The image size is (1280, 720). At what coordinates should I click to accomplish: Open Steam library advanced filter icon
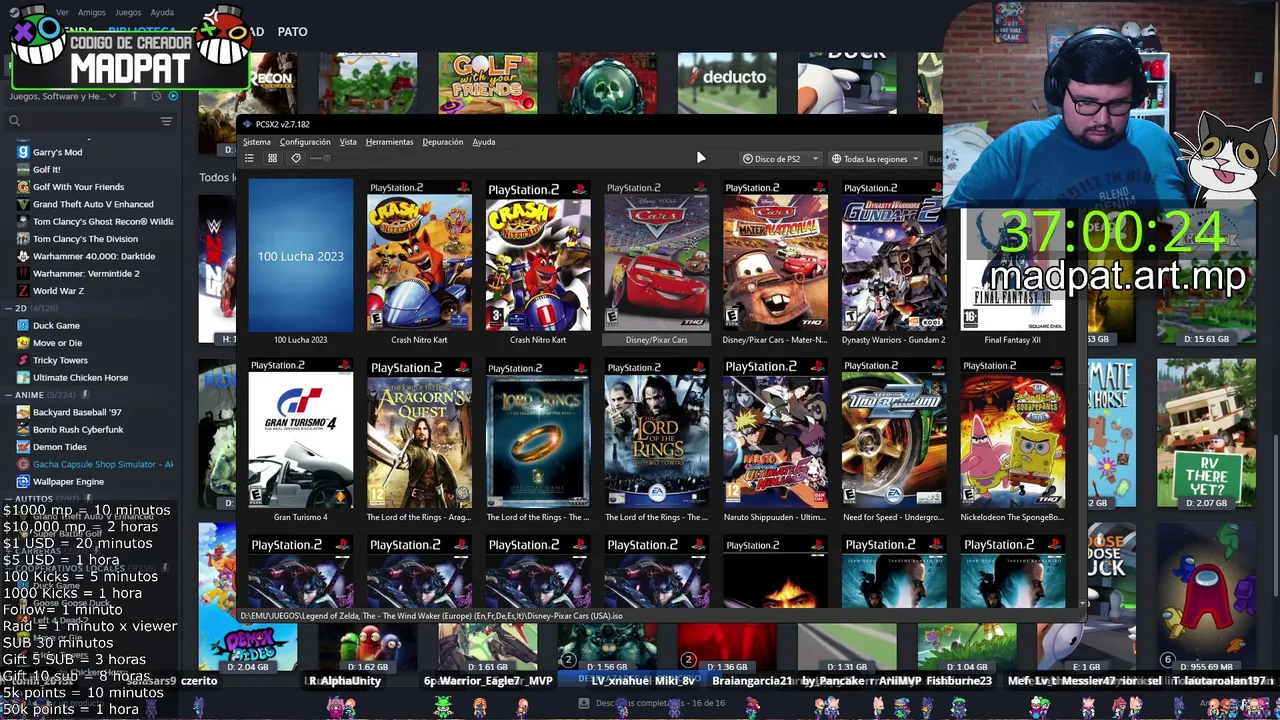pos(167,121)
